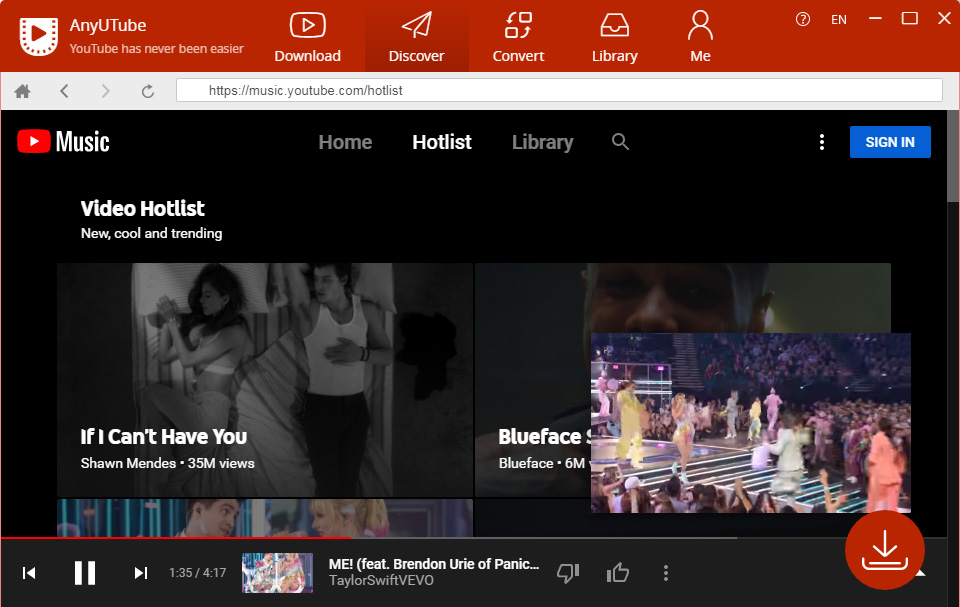Expand the player page arrow
Screen dimensions: 960x607
pos(920,573)
